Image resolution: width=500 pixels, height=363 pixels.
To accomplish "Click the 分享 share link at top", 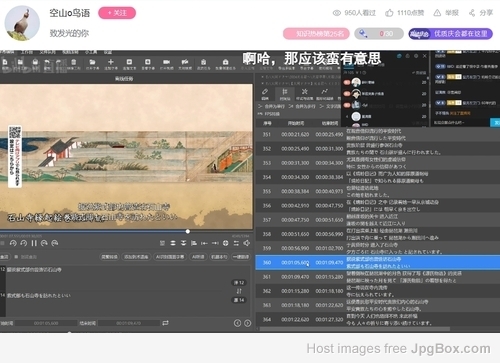I will tap(481, 13).
